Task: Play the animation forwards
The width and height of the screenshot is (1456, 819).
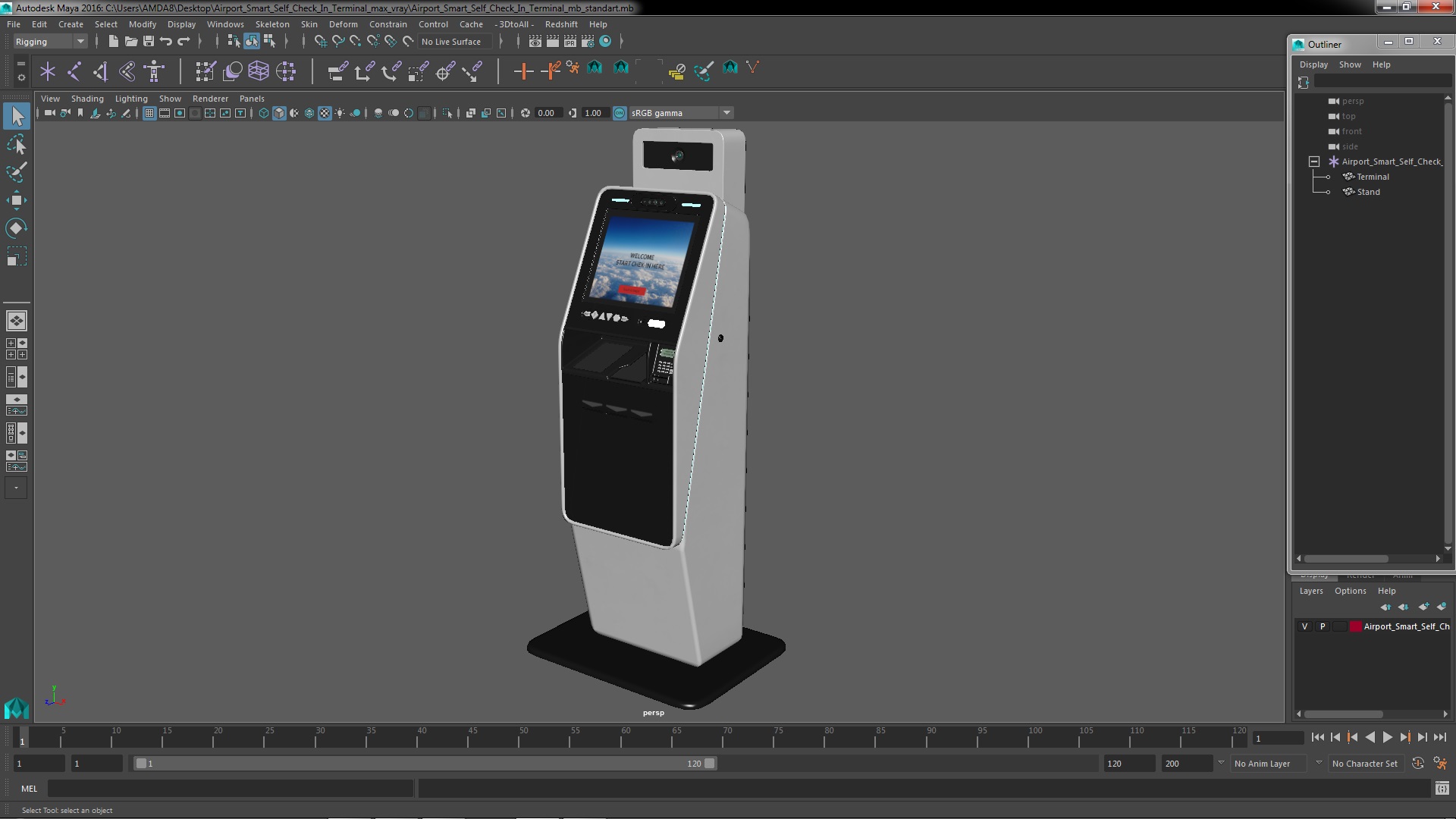Action: tap(1387, 737)
